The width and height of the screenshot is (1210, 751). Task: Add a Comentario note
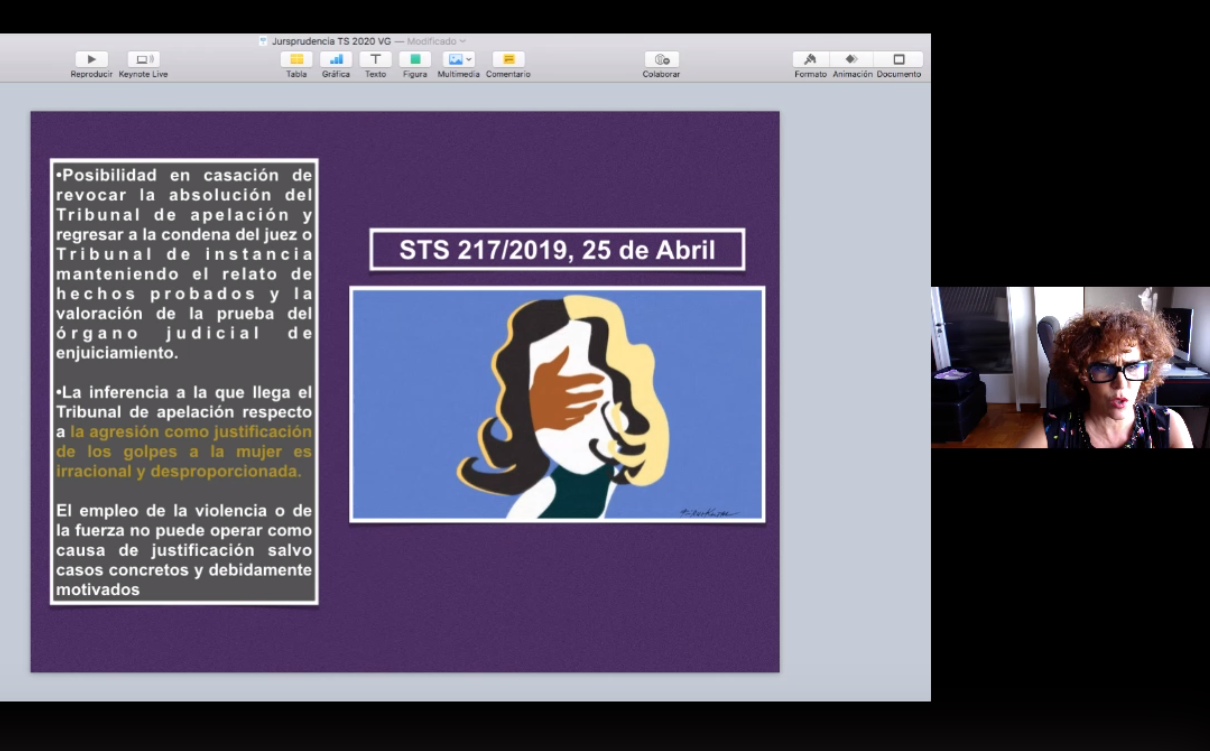(x=508, y=60)
